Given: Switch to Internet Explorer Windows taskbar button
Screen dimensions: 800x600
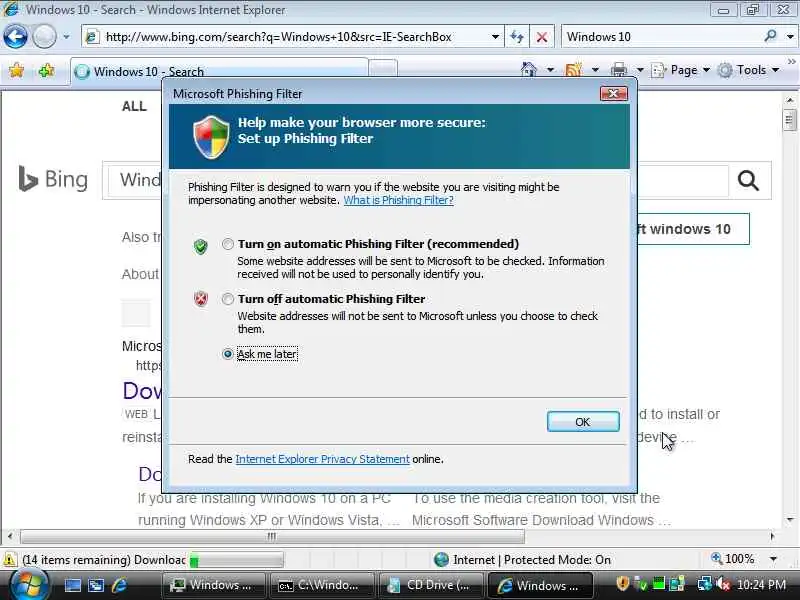Looking at the screenshot, I should point(540,585).
